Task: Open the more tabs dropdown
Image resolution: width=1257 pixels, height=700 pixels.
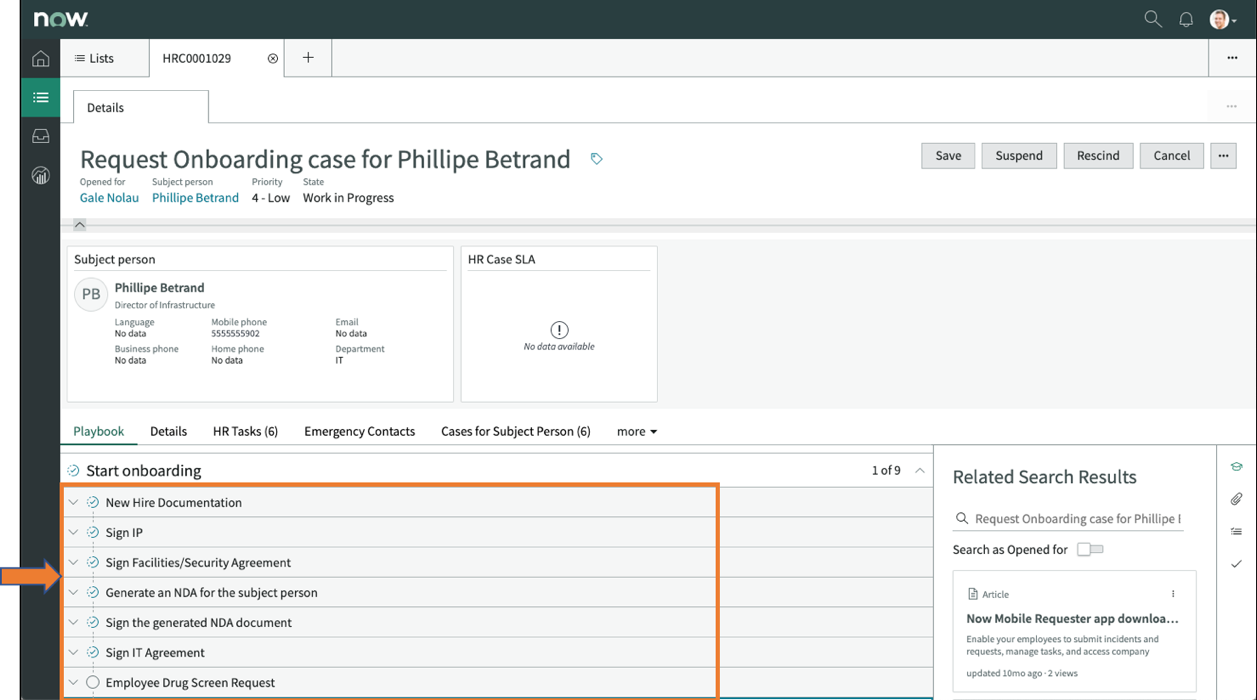Action: pyautogui.click(x=637, y=431)
